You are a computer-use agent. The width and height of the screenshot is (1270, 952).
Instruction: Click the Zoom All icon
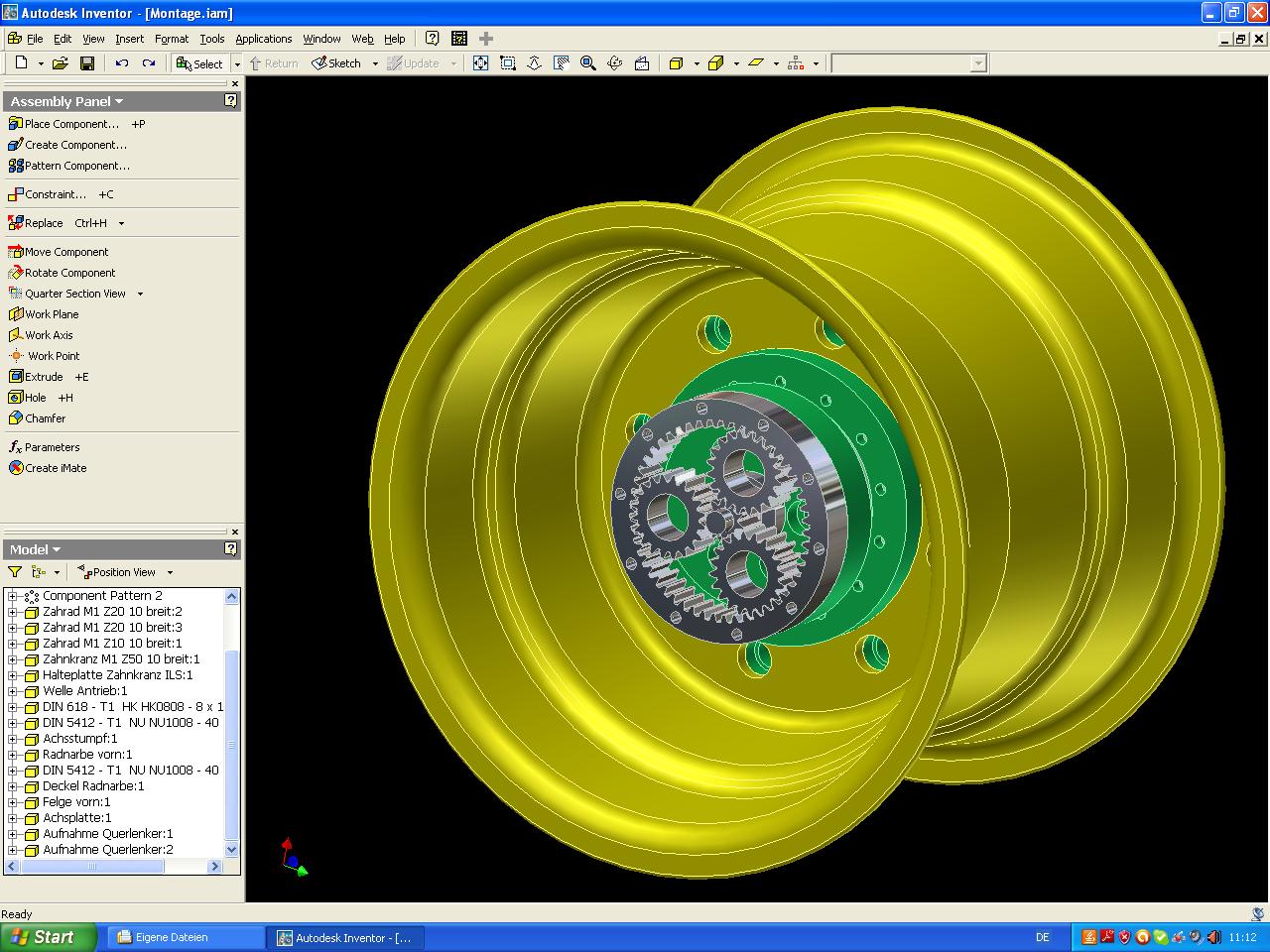(480, 63)
